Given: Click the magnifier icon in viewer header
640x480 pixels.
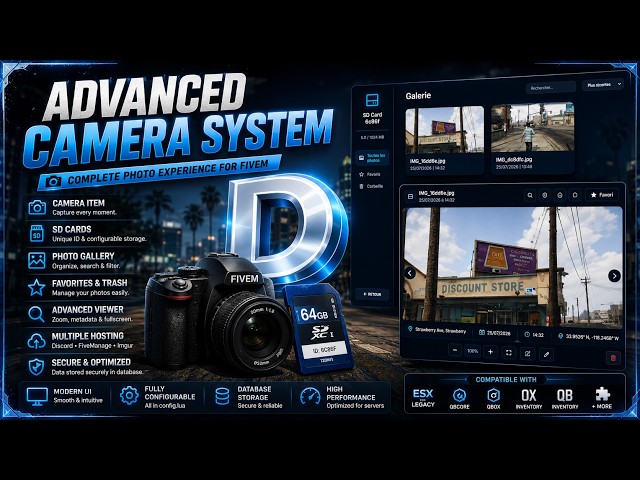Looking at the screenshot, I should click(x=530, y=196).
